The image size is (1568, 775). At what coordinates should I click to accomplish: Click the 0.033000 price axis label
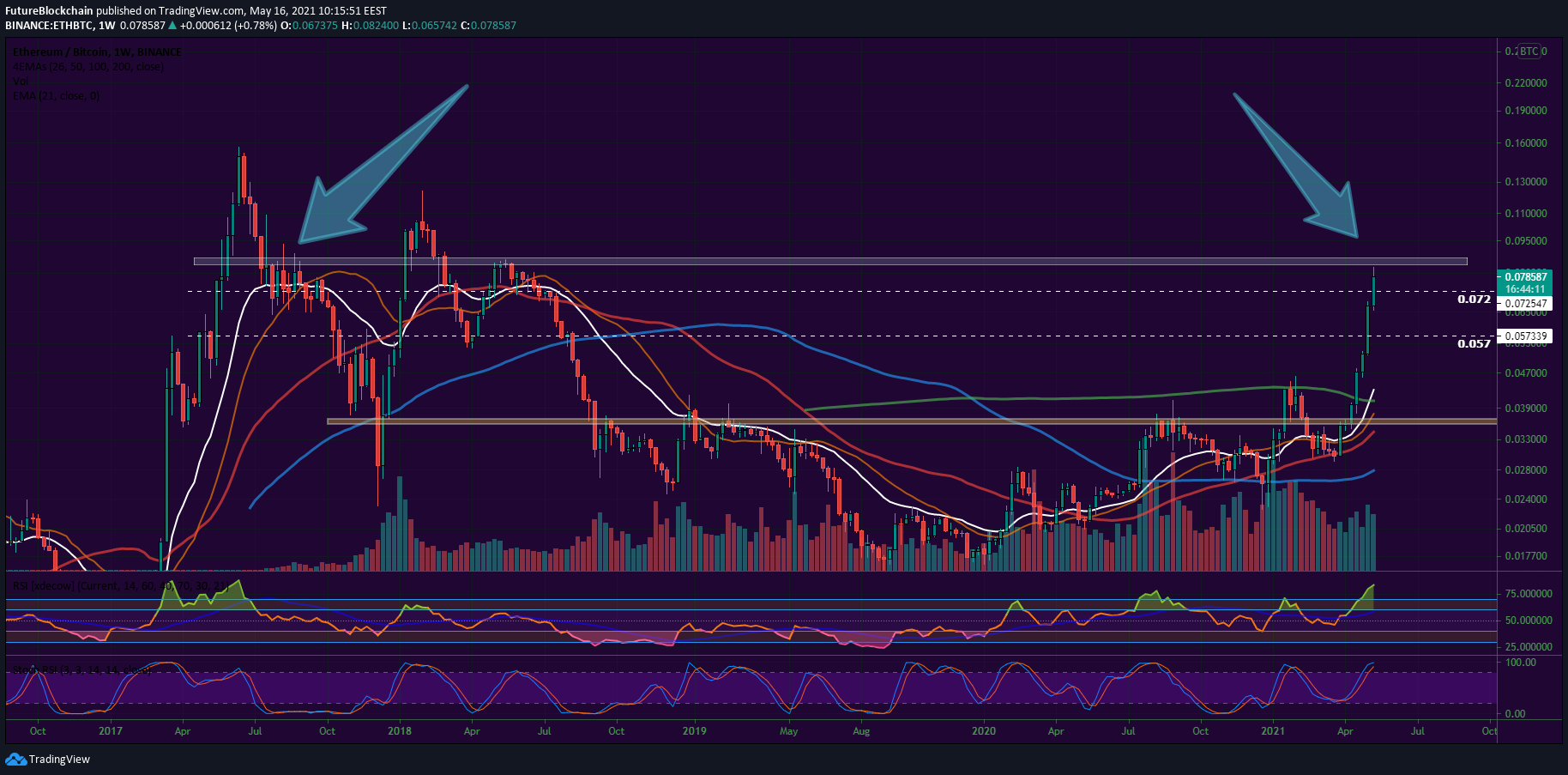[1526, 439]
